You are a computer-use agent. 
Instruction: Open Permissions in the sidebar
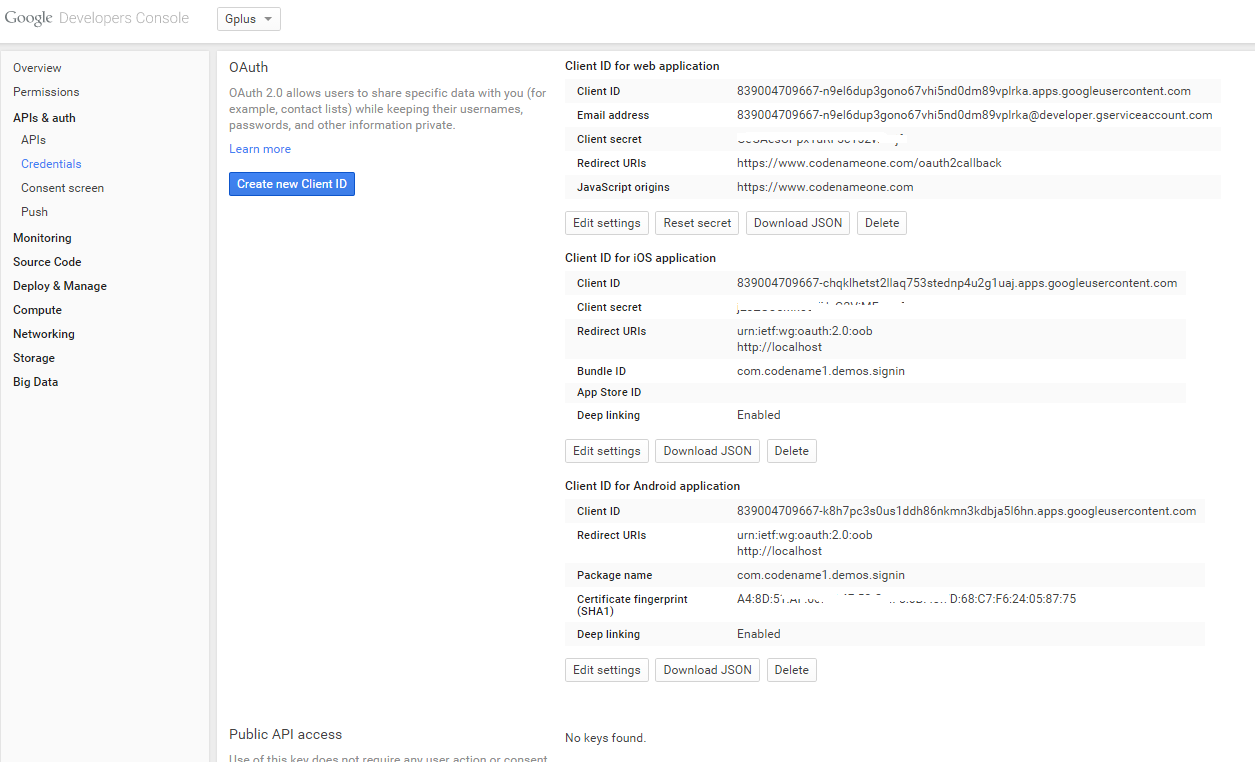pyautogui.click(x=46, y=92)
